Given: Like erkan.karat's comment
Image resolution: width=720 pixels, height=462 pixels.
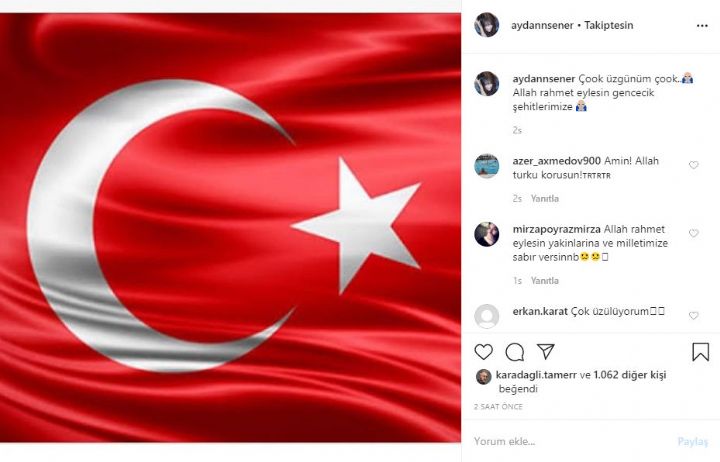Looking at the screenshot, I should click(x=694, y=315).
